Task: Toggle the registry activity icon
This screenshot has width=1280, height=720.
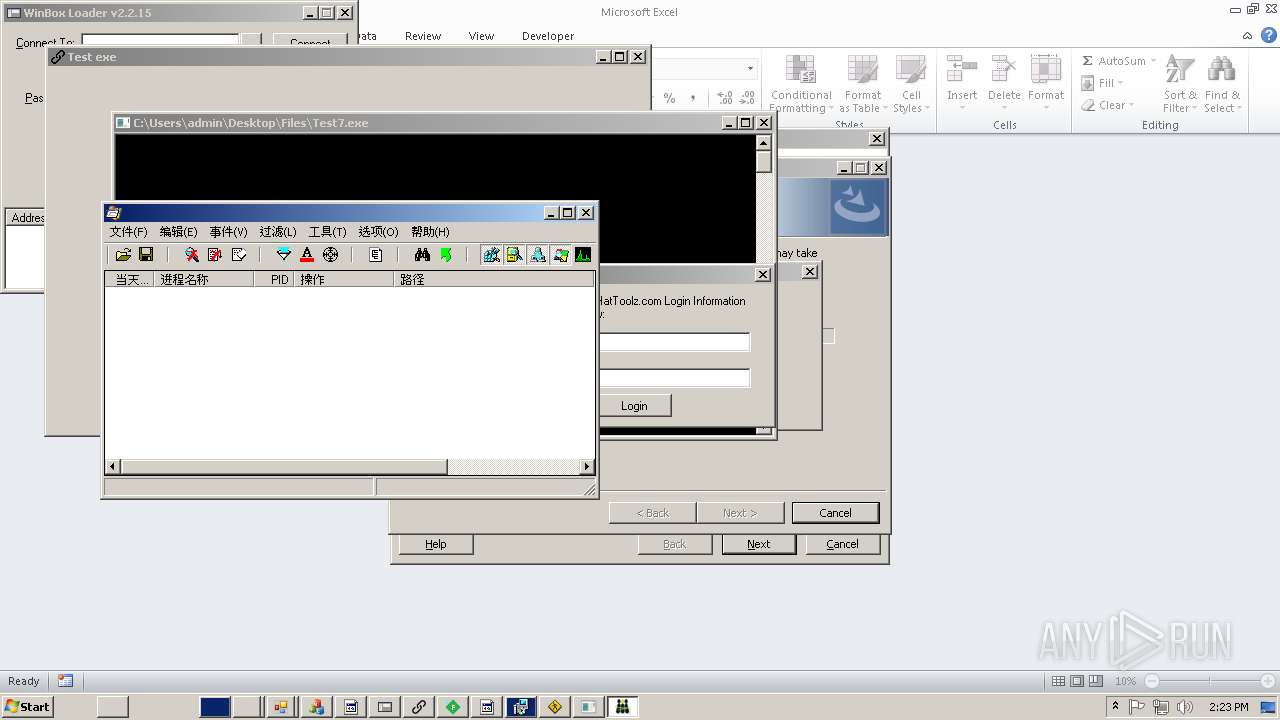Action: click(x=491, y=255)
